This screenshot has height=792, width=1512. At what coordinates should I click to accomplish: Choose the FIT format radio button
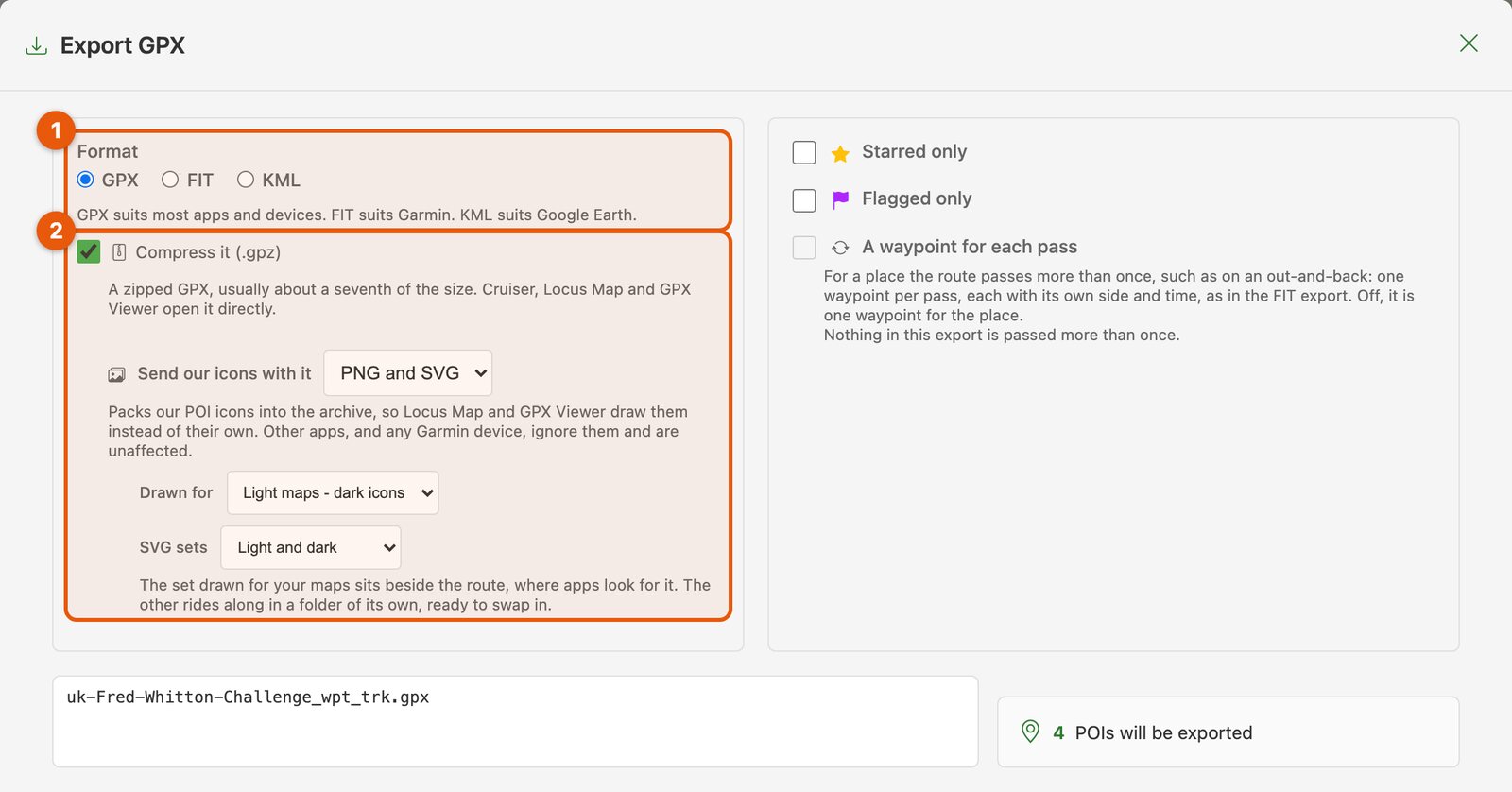pos(170,180)
